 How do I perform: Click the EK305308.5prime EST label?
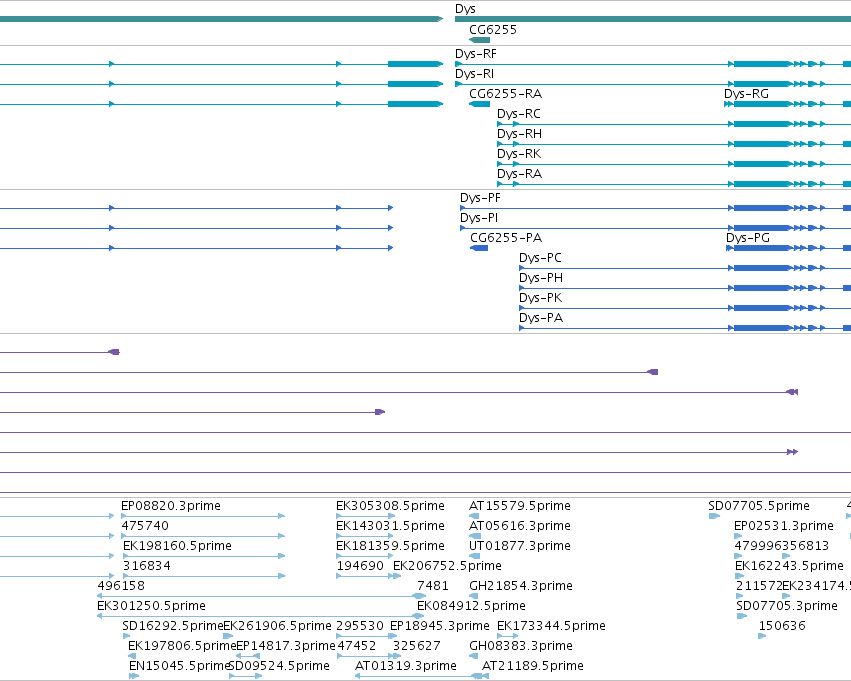coord(390,506)
